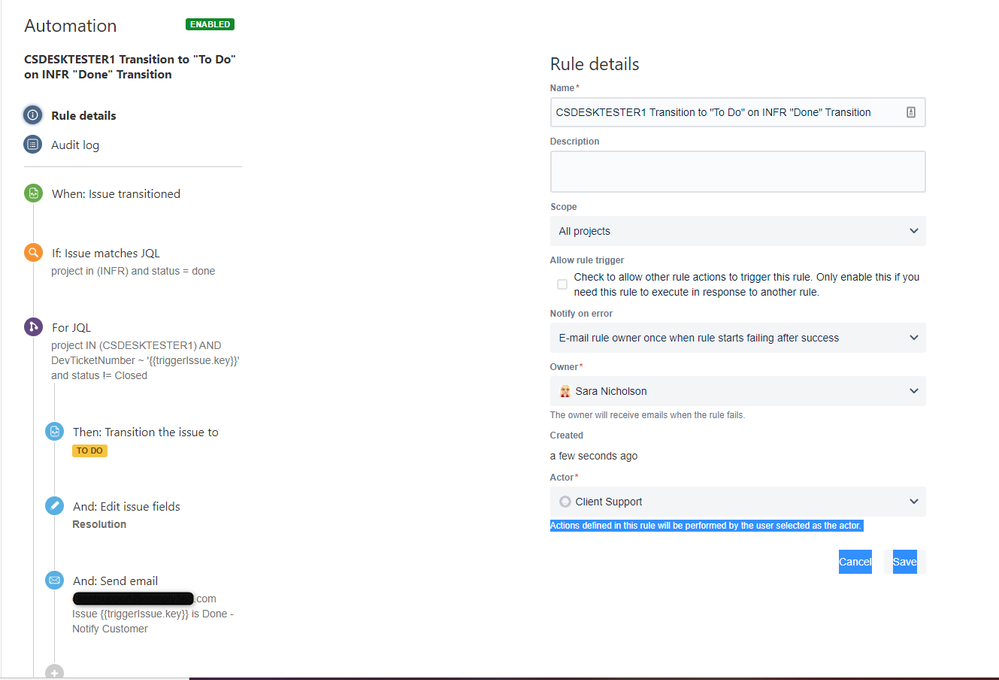Click the 'owner will receive emails' hint text

647,415
